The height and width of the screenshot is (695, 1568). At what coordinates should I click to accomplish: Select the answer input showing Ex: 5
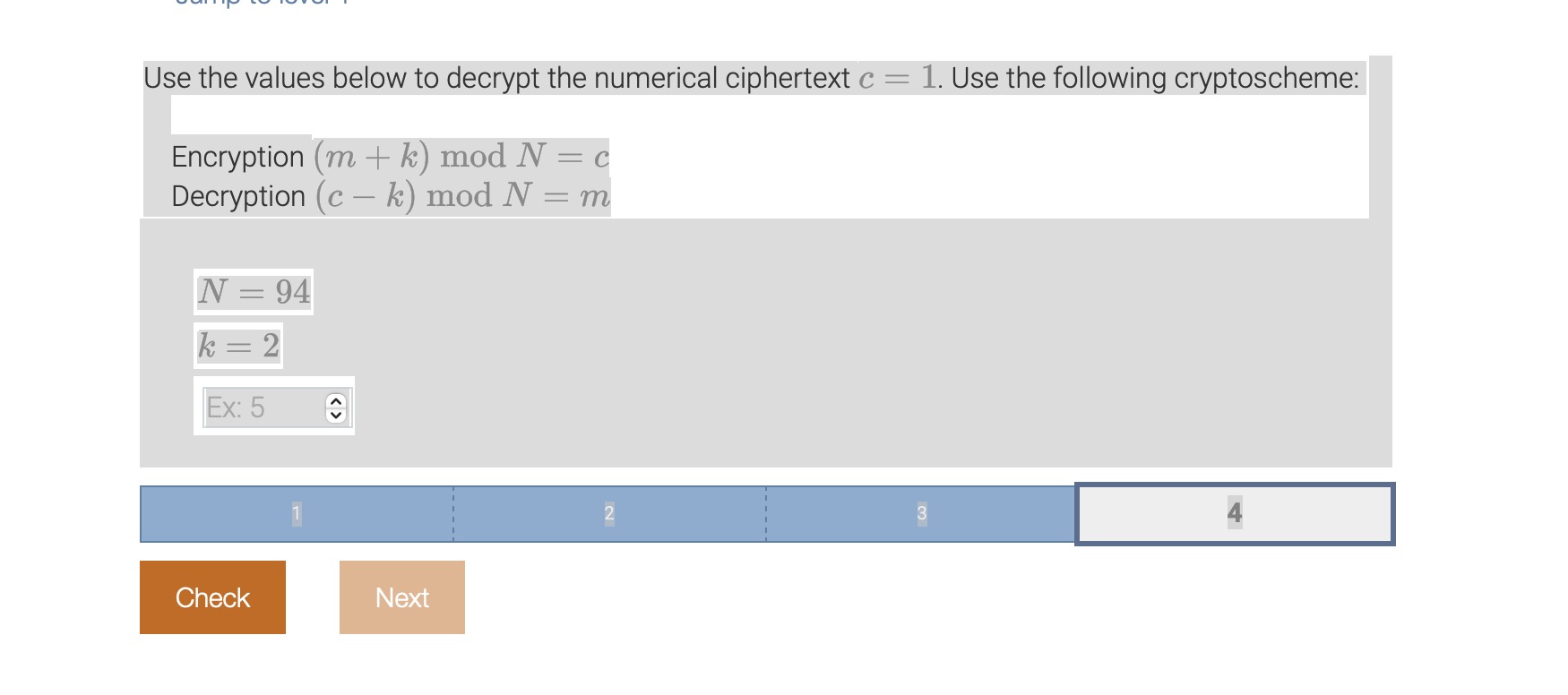[x=260, y=407]
